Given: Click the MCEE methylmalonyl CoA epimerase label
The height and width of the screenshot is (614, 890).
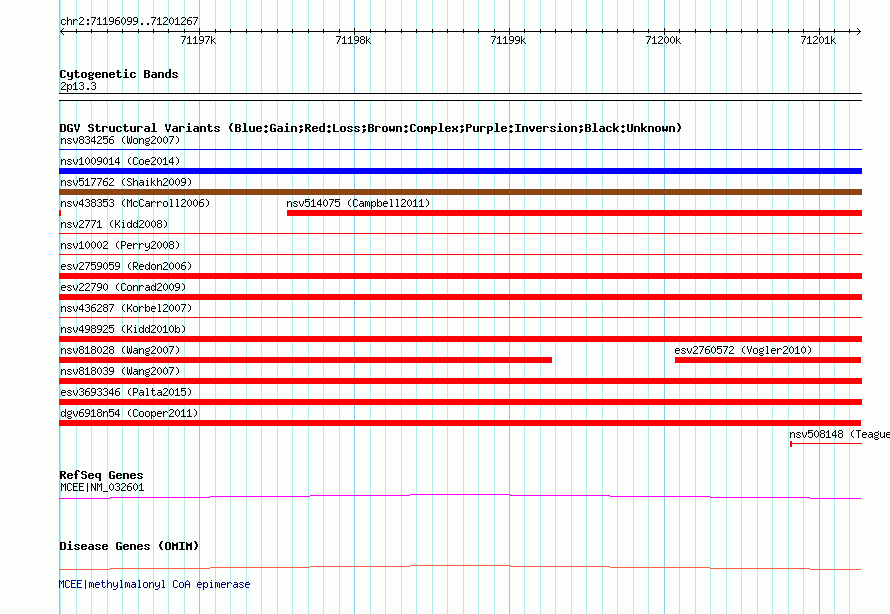Looking at the screenshot, I should click(x=155, y=584).
